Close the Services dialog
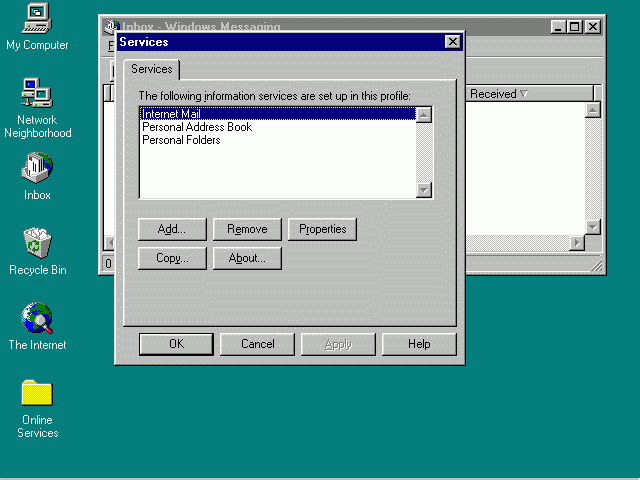Image resolution: width=640 pixels, height=480 pixels. [453, 42]
